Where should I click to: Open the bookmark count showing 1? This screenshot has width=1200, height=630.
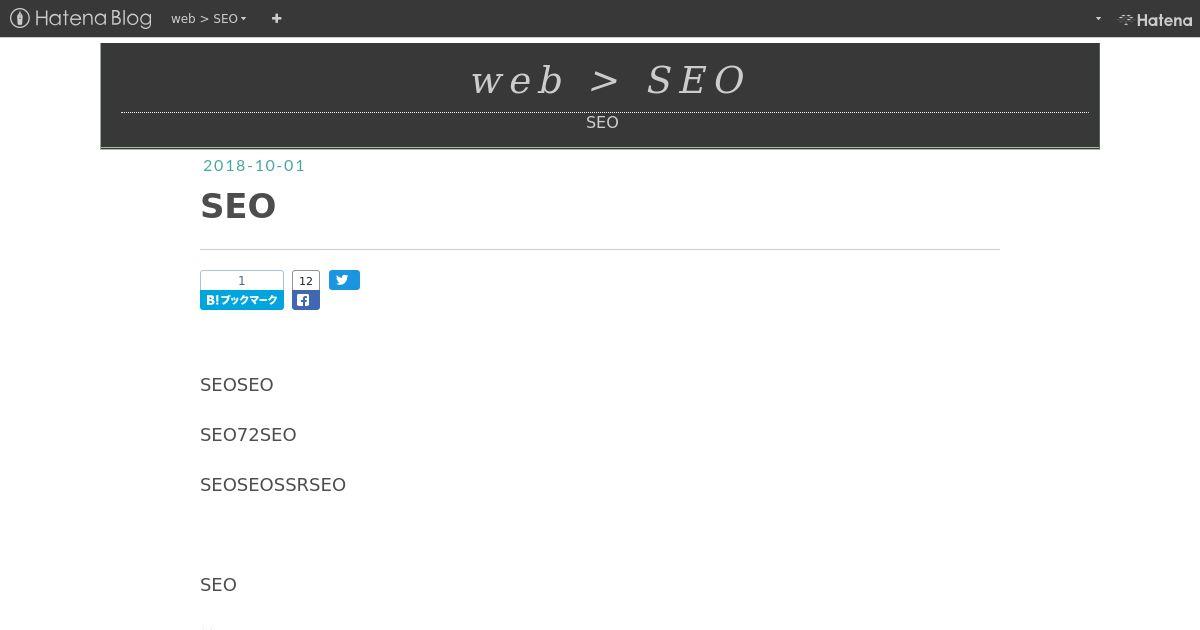(x=242, y=280)
